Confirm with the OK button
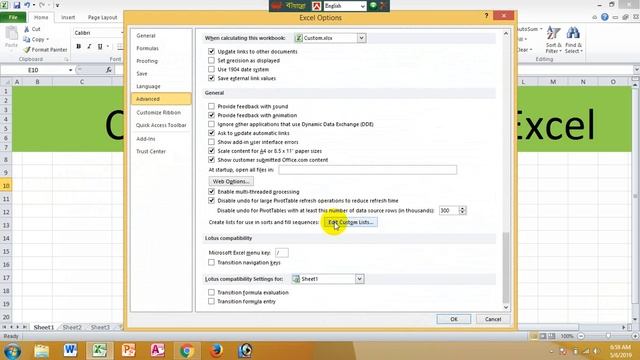The width and height of the screenshot is (640, 360). click(454, 319)
